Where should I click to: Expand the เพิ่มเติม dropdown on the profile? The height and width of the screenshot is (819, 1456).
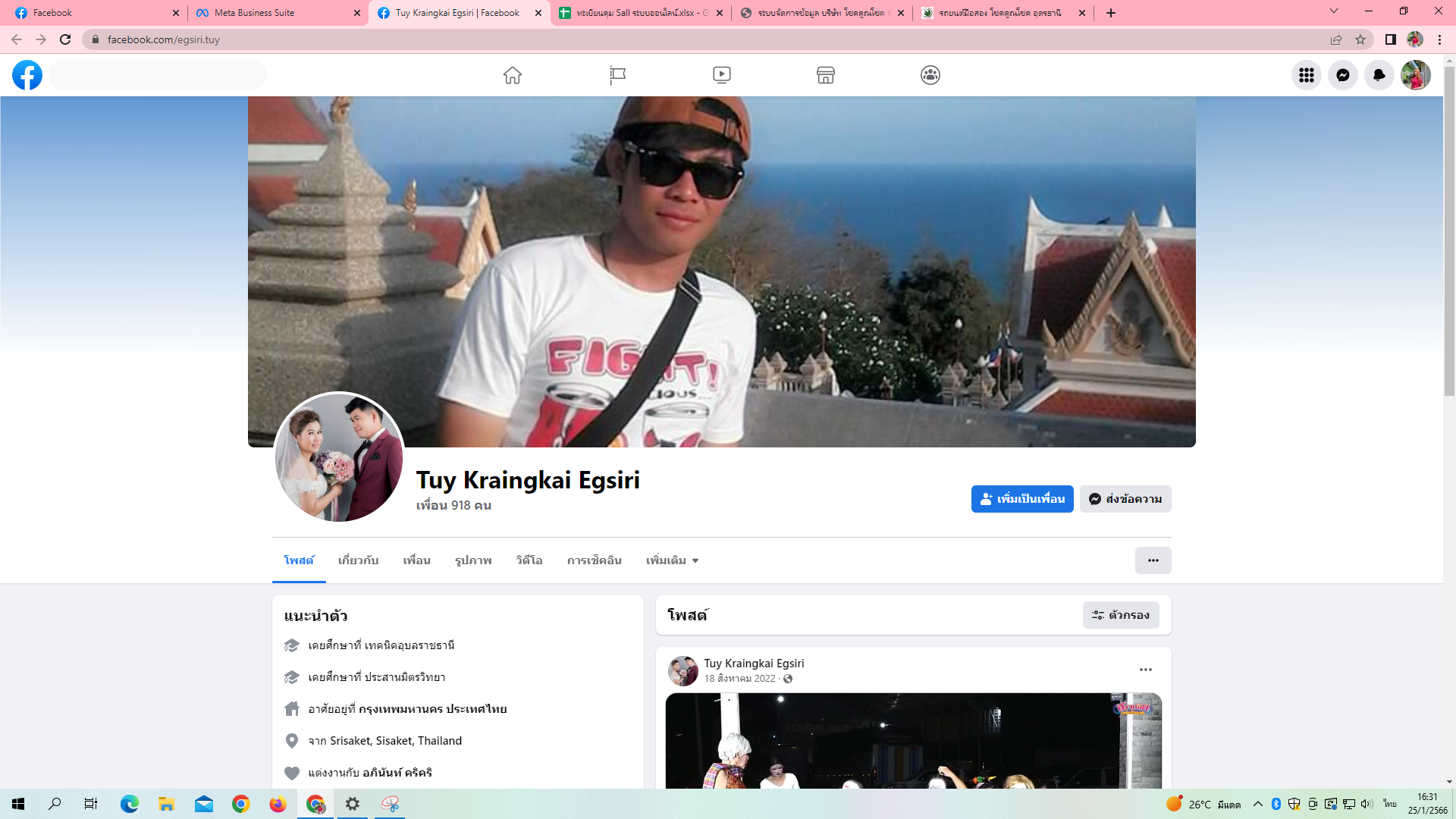coord(672,560)
